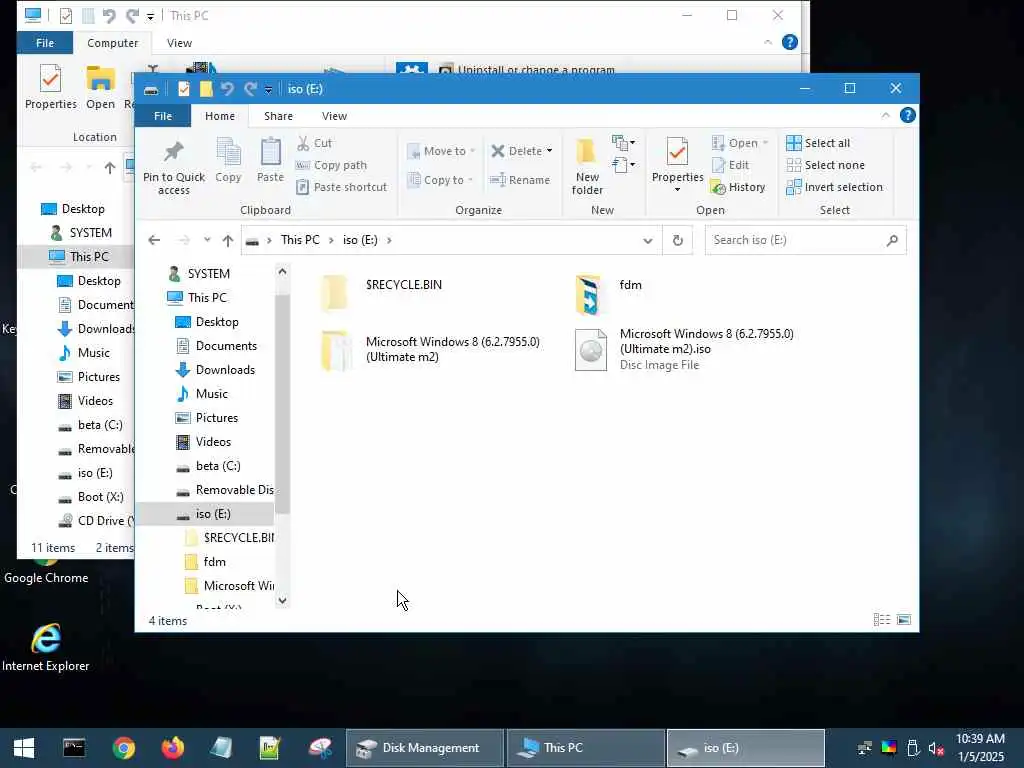The height and width of the screenshot is (768, 1024).
Task: Create a New folder from ribbon
Action: pos(586,166)
